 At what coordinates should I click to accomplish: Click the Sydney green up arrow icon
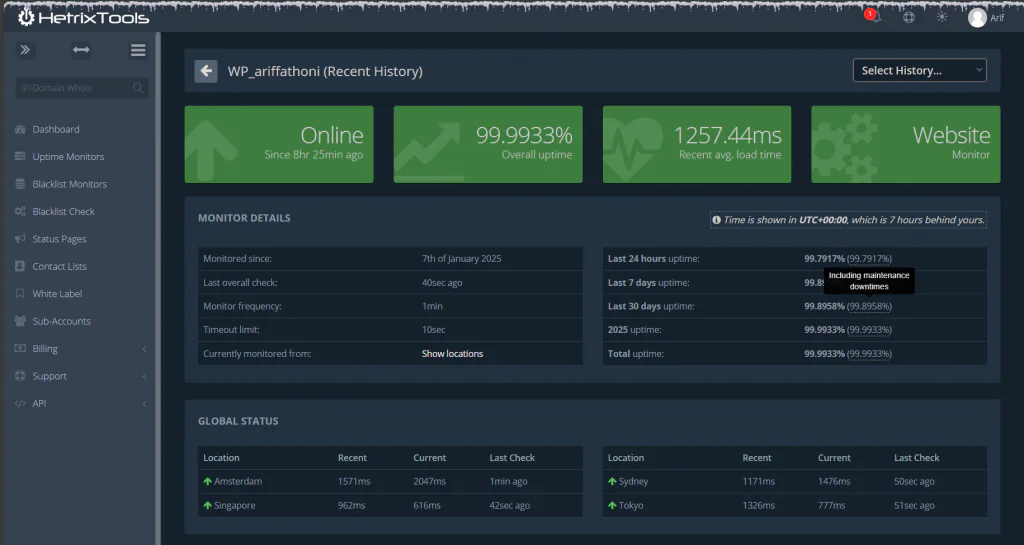pyautogui.click(x=612, y=481)
